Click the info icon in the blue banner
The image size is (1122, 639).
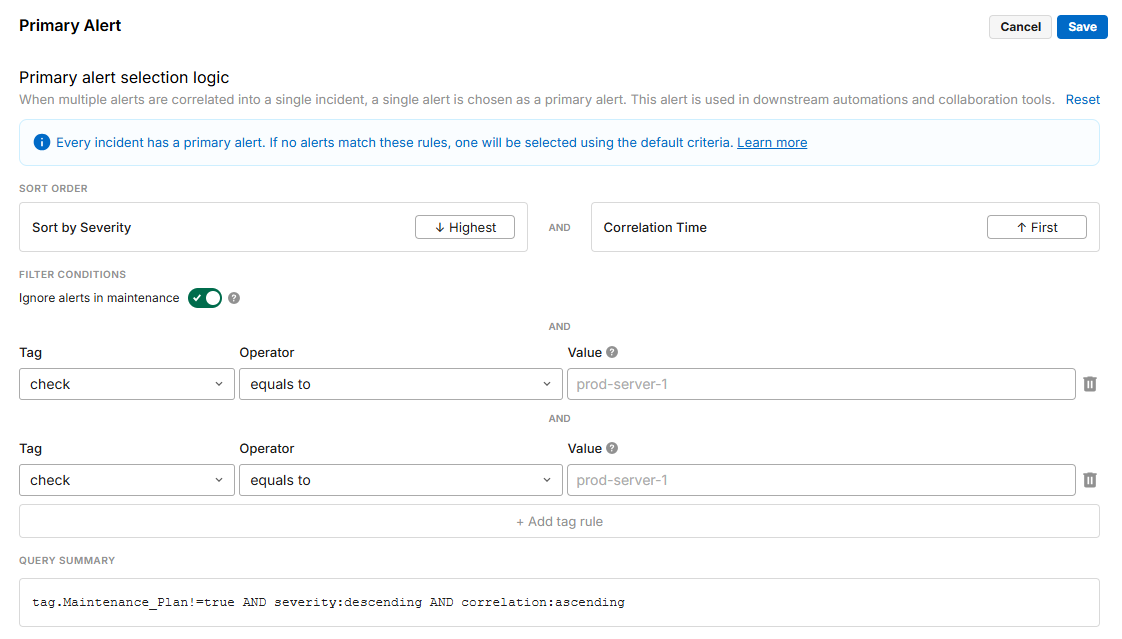point(42,142)
